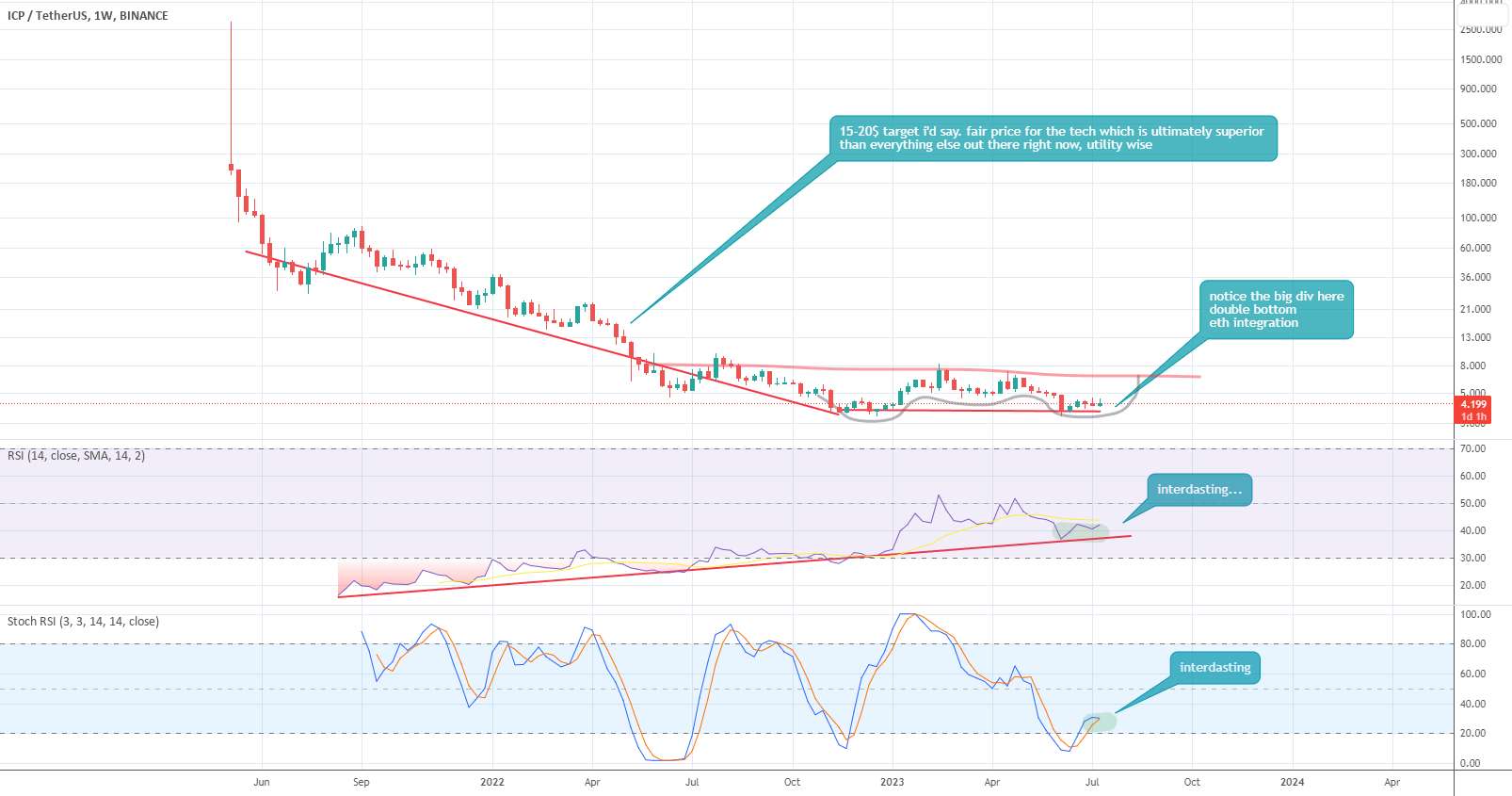The width and height of the screenshot is (1512, 796).
Task: Click the Apr label after 2024
Action: point(1392,782)
